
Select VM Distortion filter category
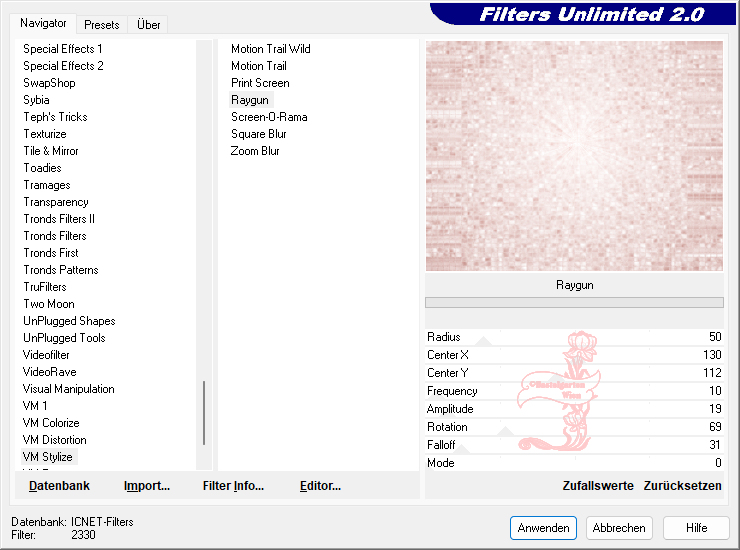coord(55,440)
